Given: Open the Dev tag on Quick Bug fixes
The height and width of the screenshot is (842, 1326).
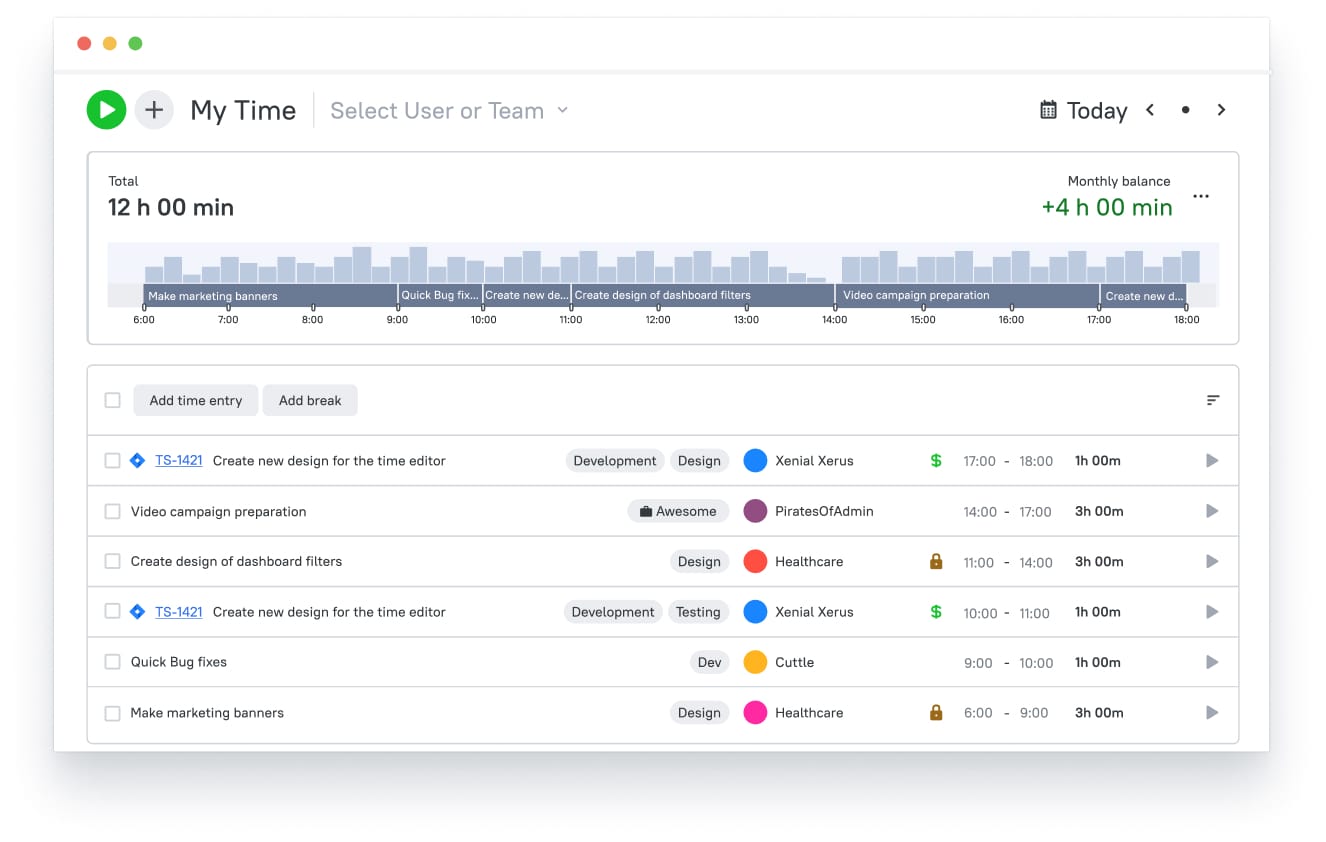Looking at the screenshot, I should 709,662.
